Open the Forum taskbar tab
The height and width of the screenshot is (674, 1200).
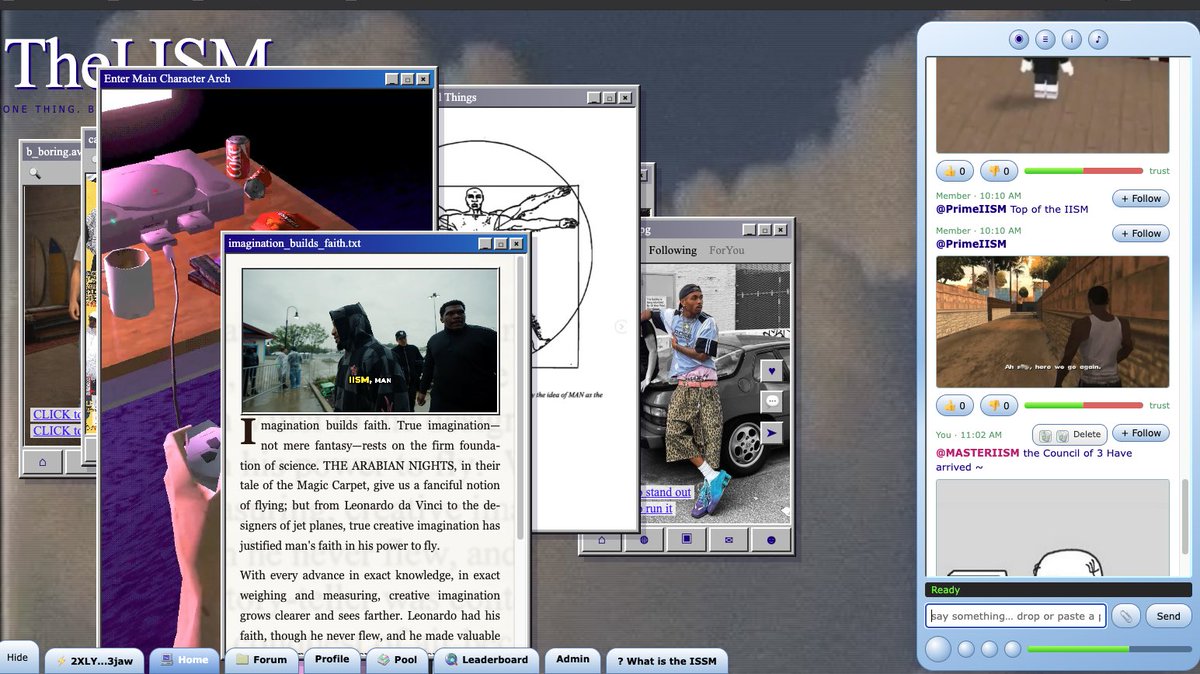point(260,660)
